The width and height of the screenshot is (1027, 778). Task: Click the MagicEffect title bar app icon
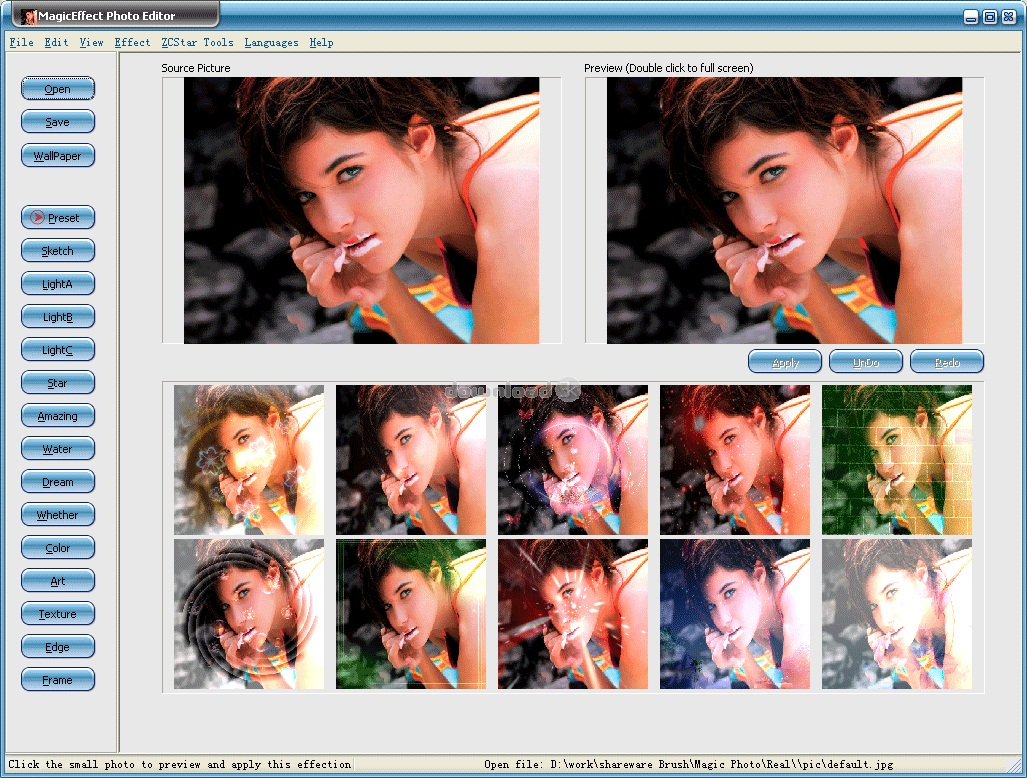point(29,17)
